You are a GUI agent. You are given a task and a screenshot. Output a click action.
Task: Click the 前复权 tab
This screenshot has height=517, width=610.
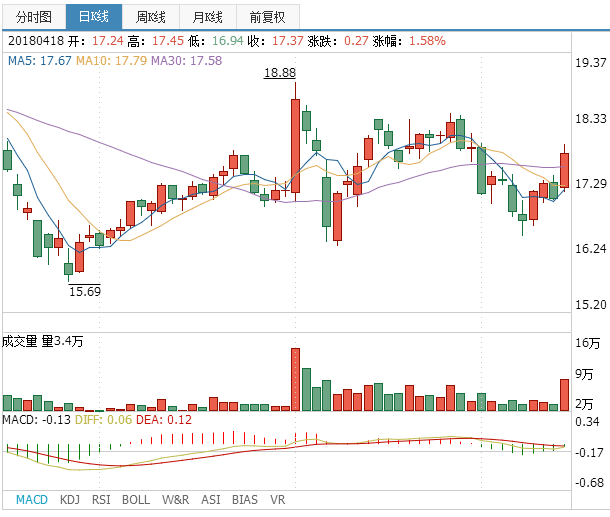[x=268, y=17]
